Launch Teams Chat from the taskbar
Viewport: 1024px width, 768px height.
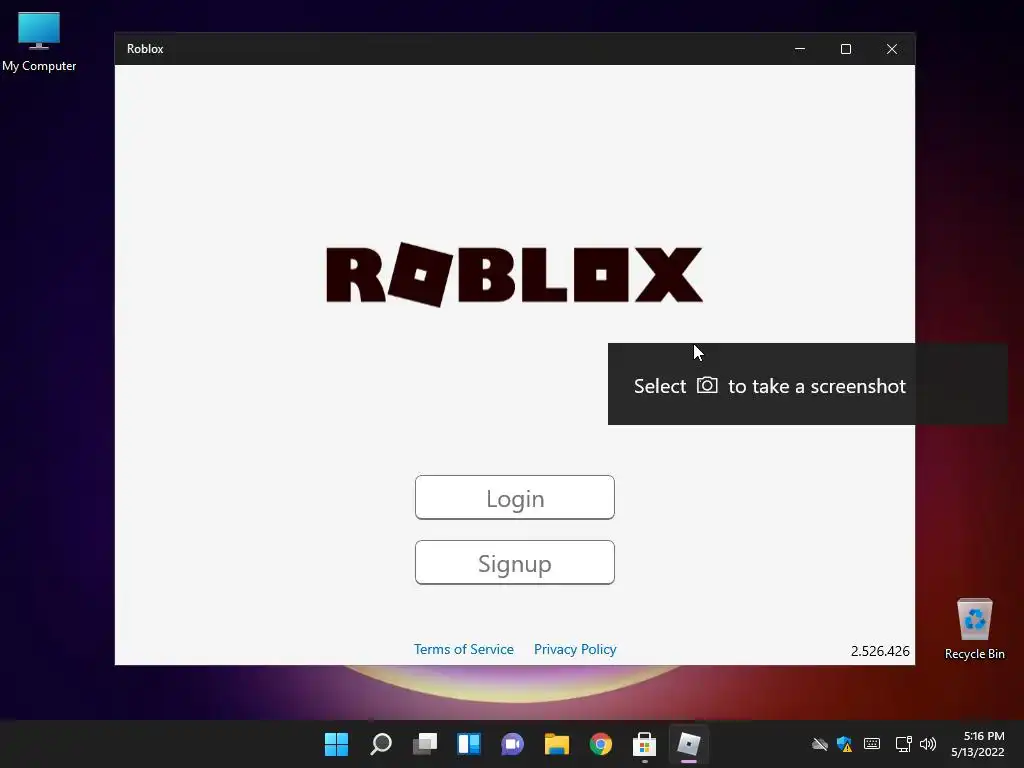[x=513, y=744]
